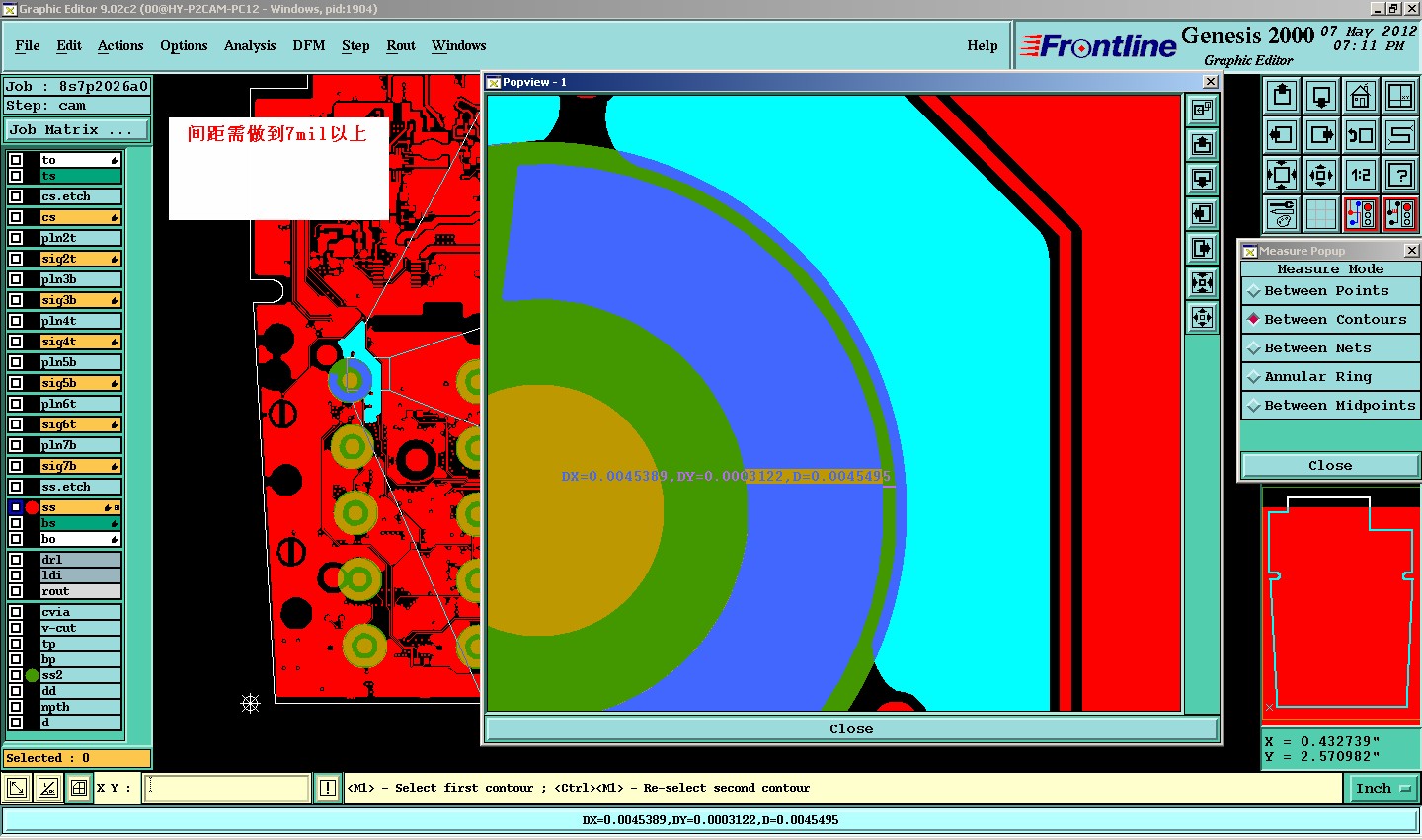Screen dimensions: 1422x840
Task: Toggle display checkbox for layer drl
Action: pyautogui.click(x=16, y=560)
